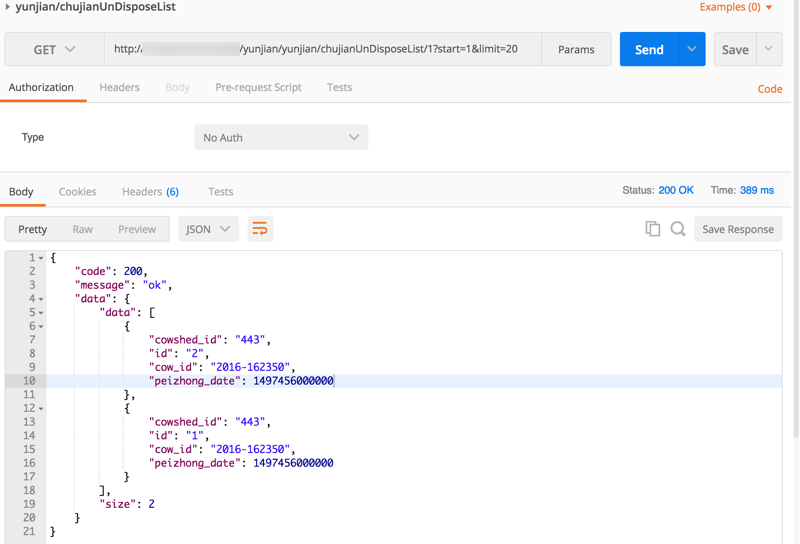This screenshot has height=544, width=800.
Task: Click the Save Response button
Action: [x=737, y=229]
